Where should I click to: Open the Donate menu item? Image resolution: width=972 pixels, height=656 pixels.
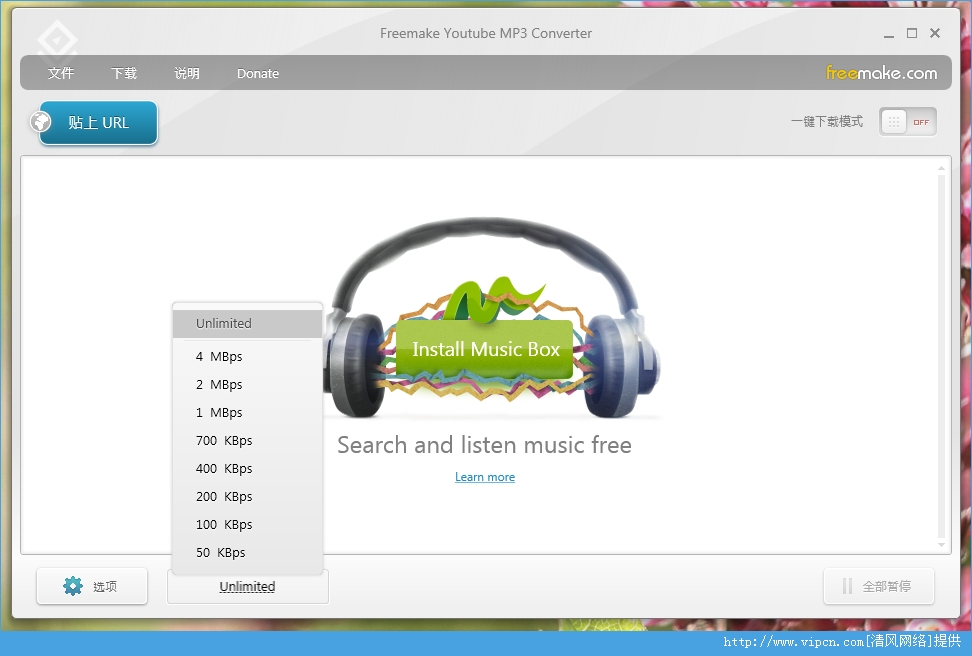pos(258,73)
